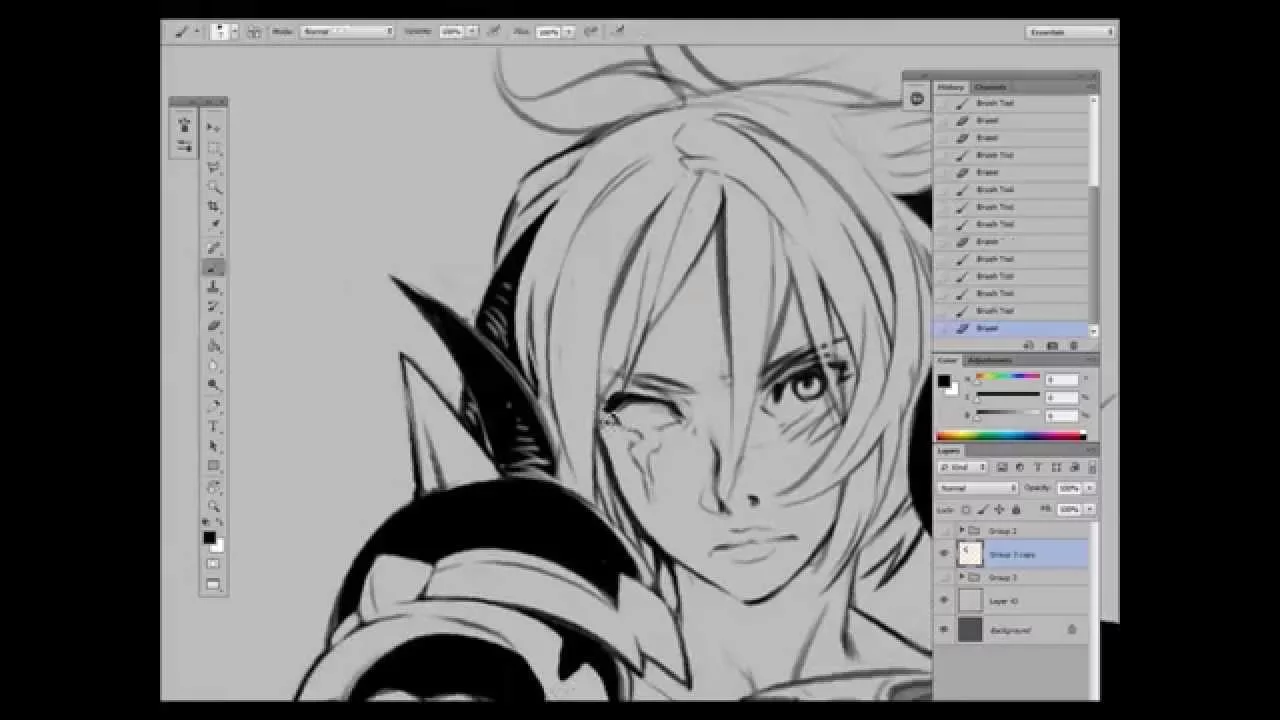Hide the Background layer
Viewport: 1280px width, 720px height.
click(x=943, y=629)
